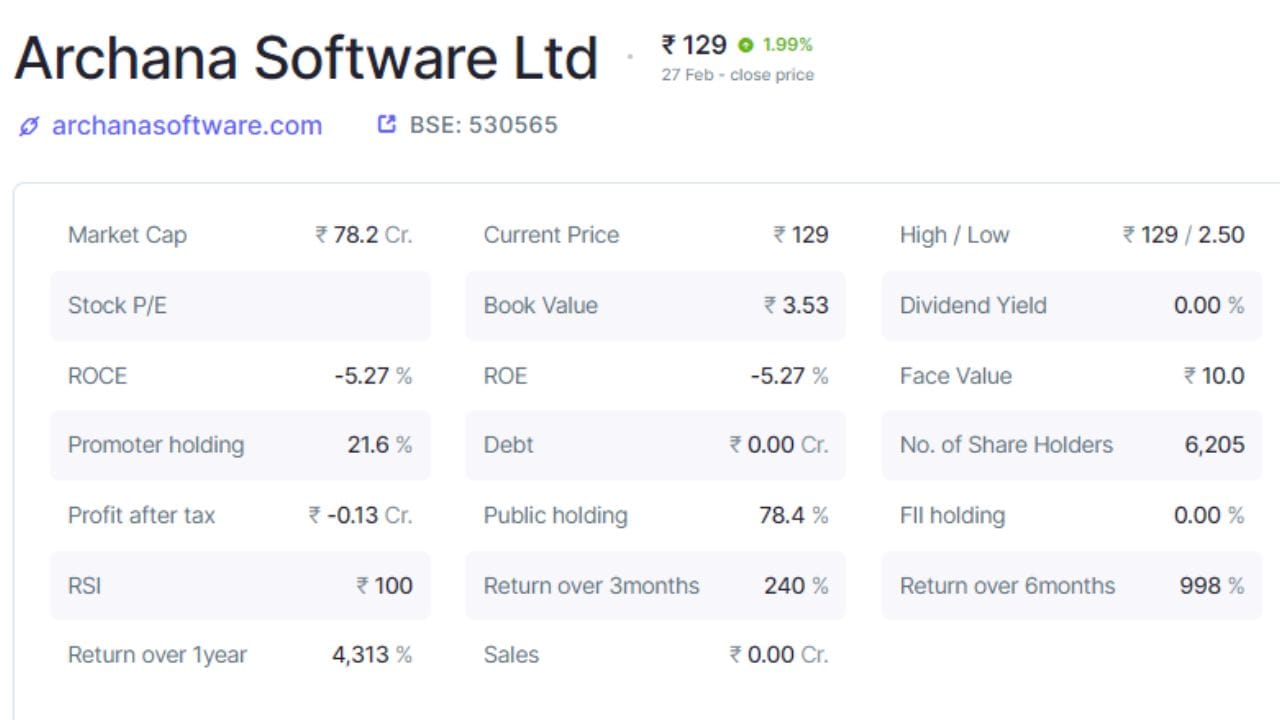Image resolution: width=1280 pixels, height=720 pixels.
Task: Click the separator dot after the company name
Action: pyautogui.click(x=631, y=57)
